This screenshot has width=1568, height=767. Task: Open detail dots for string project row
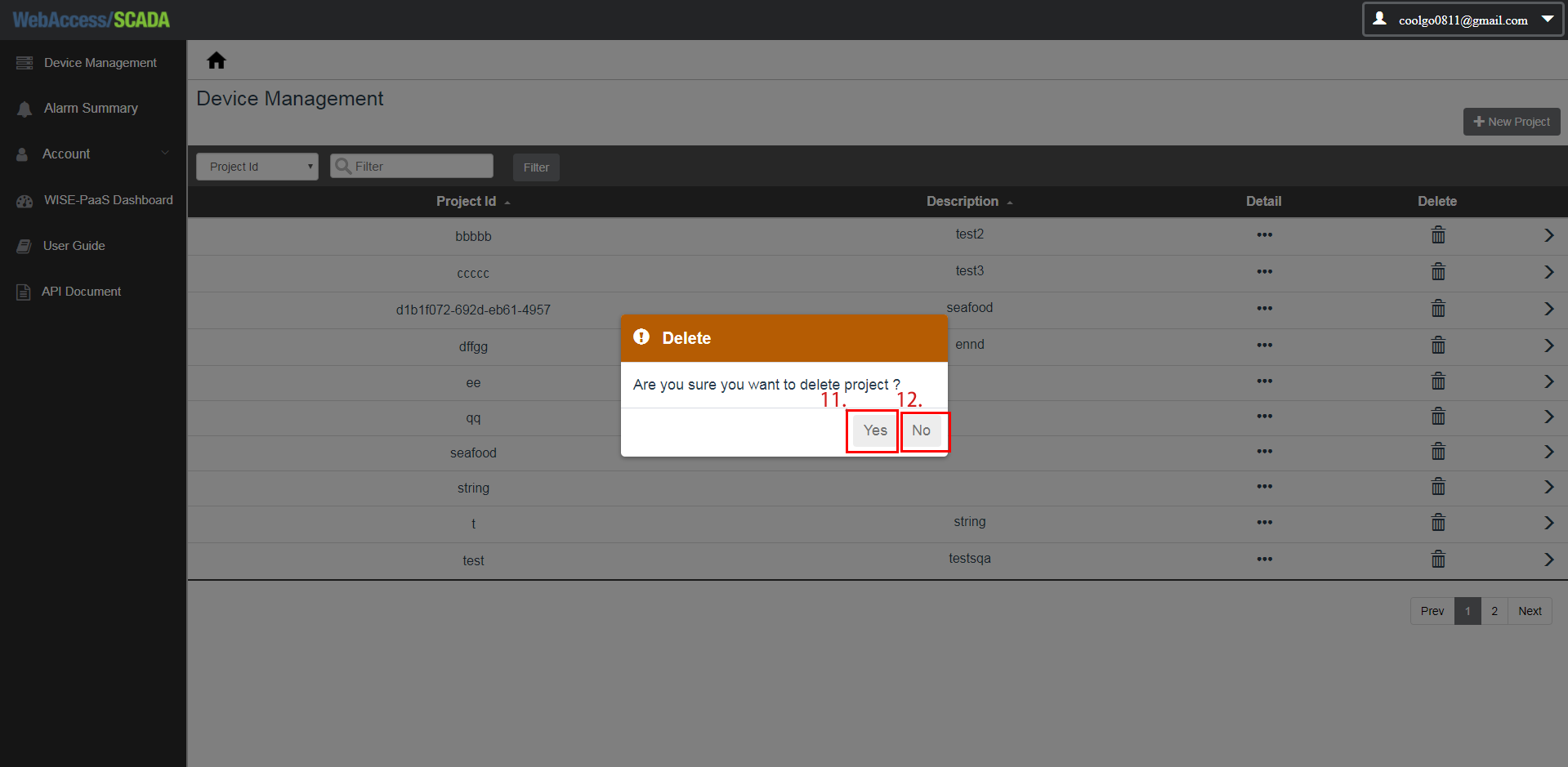(x=1265, y=486)
